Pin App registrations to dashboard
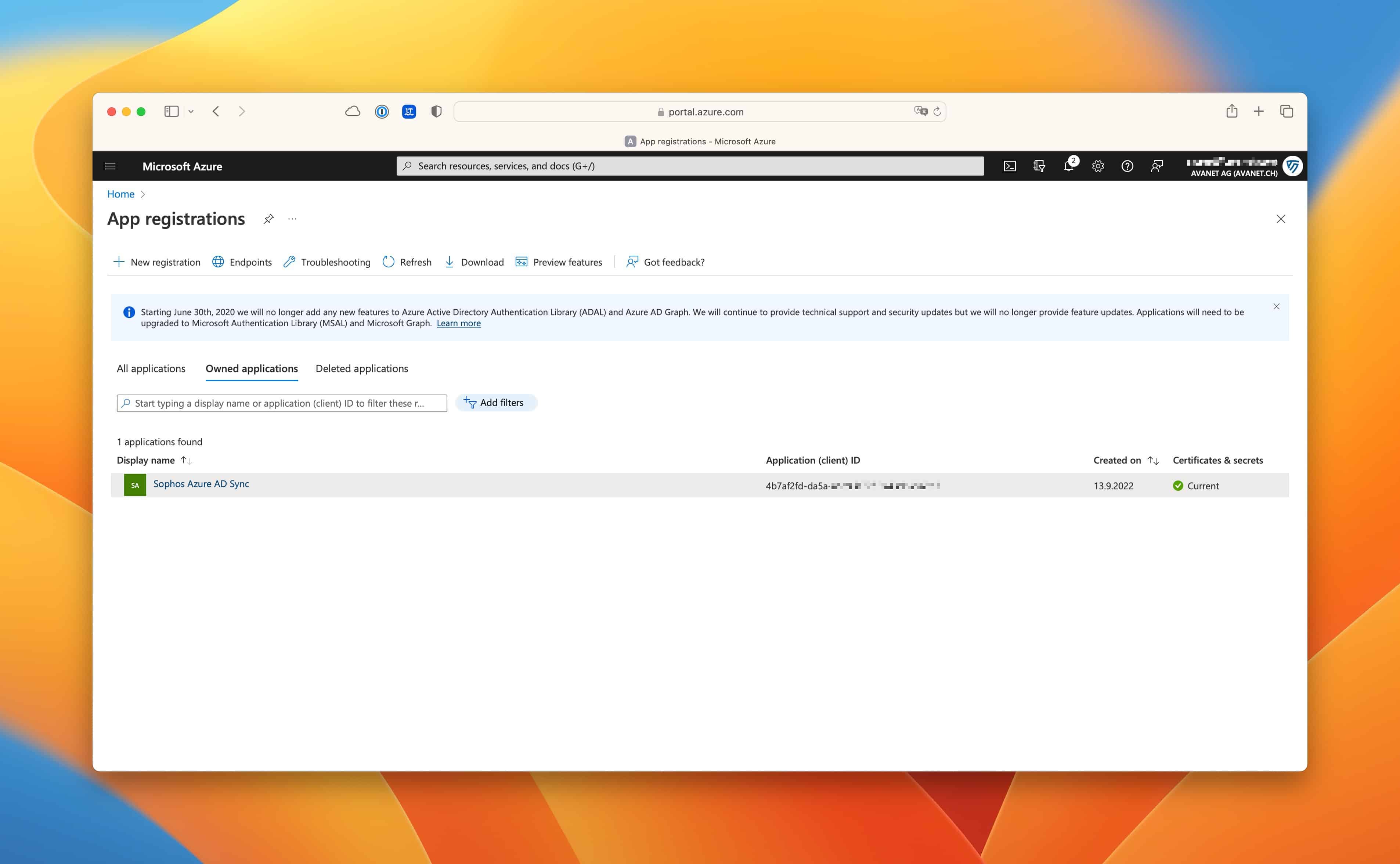The width and height of the screenshot is (1400, 864). coord(268,219)
